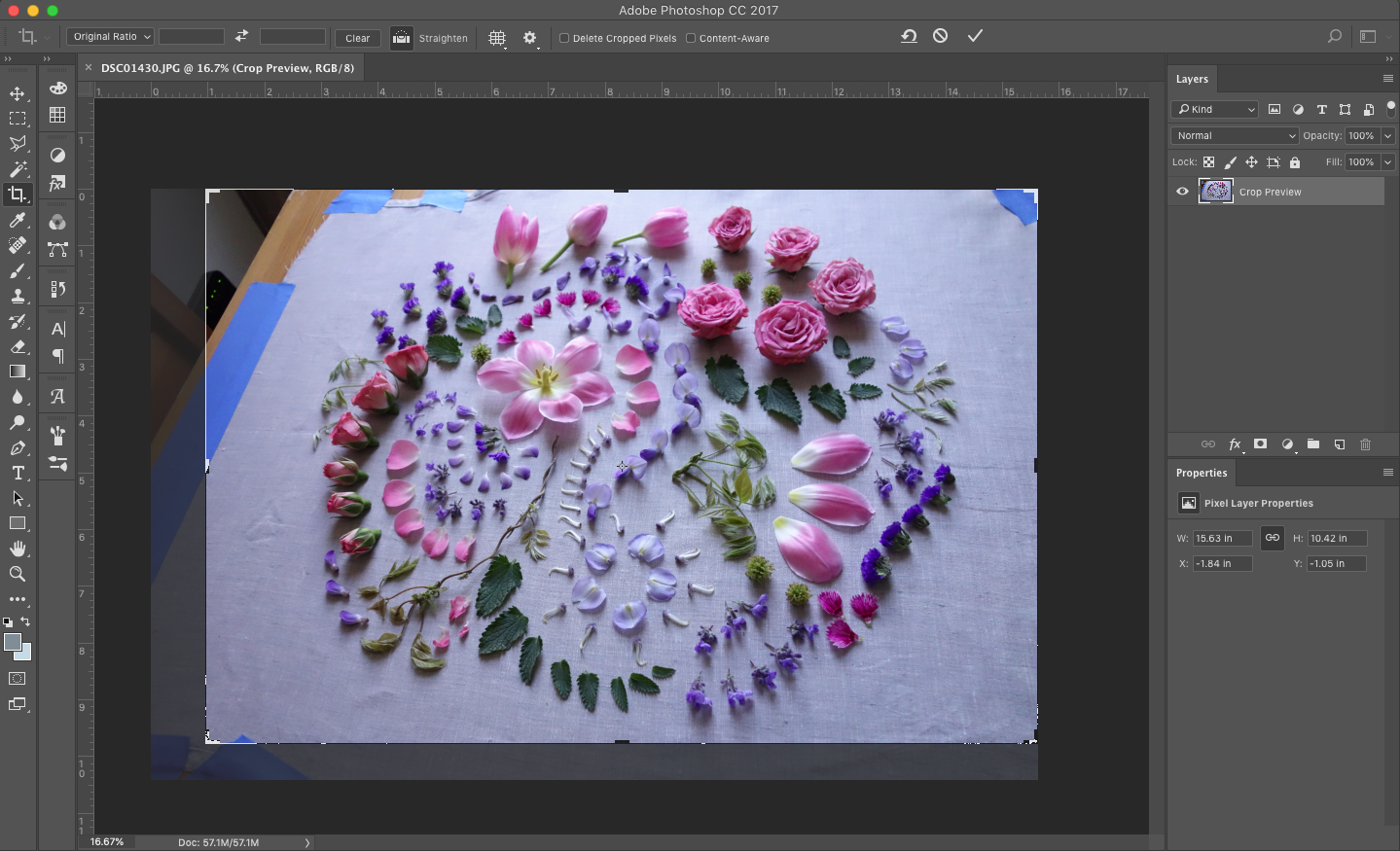Toggle filter for adjustment layers
1400x851 pixels.
(x=1298, y=109)
